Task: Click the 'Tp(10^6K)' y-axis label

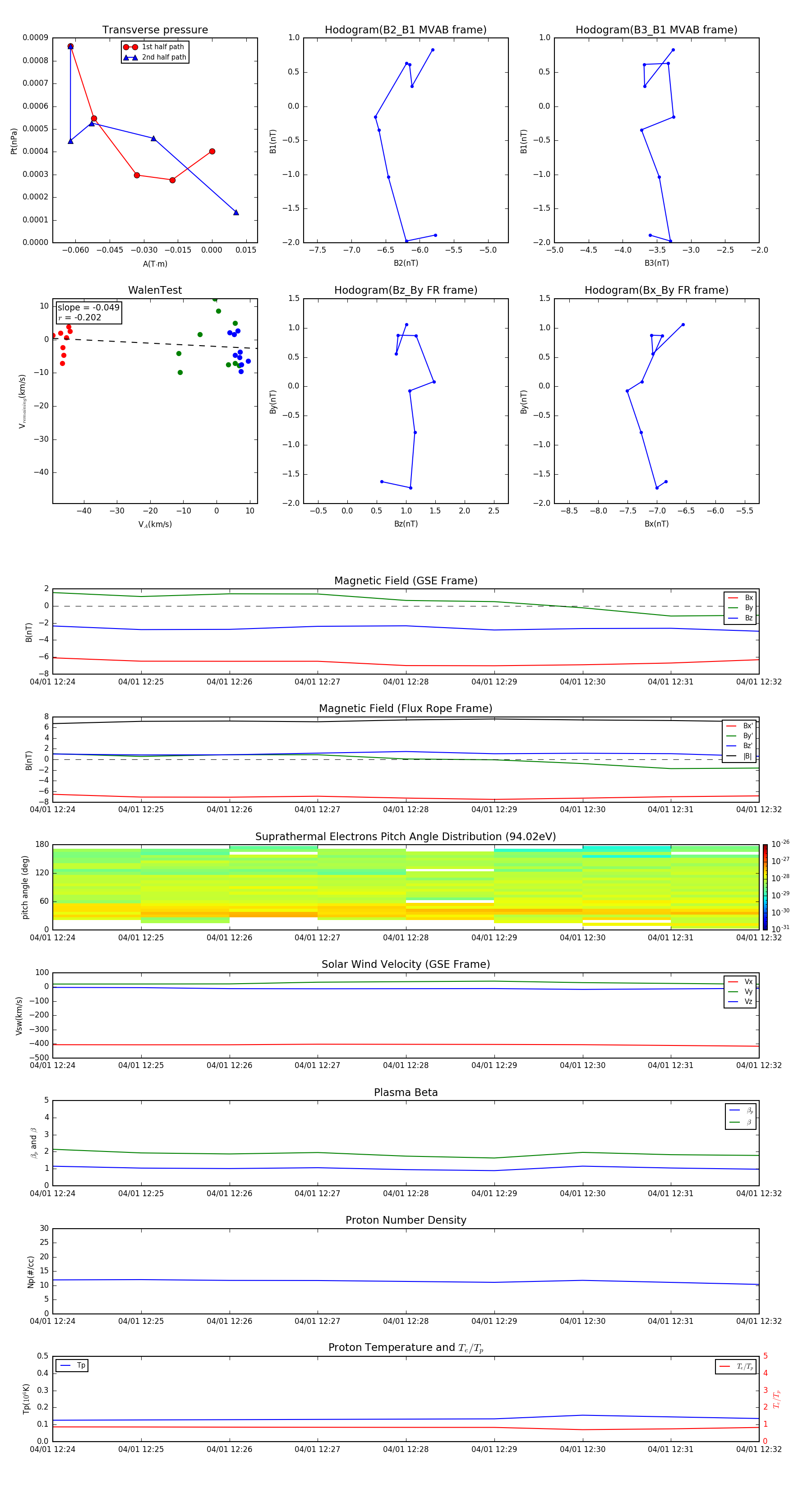Action: pyautogui.click(x=26, y=1399)
